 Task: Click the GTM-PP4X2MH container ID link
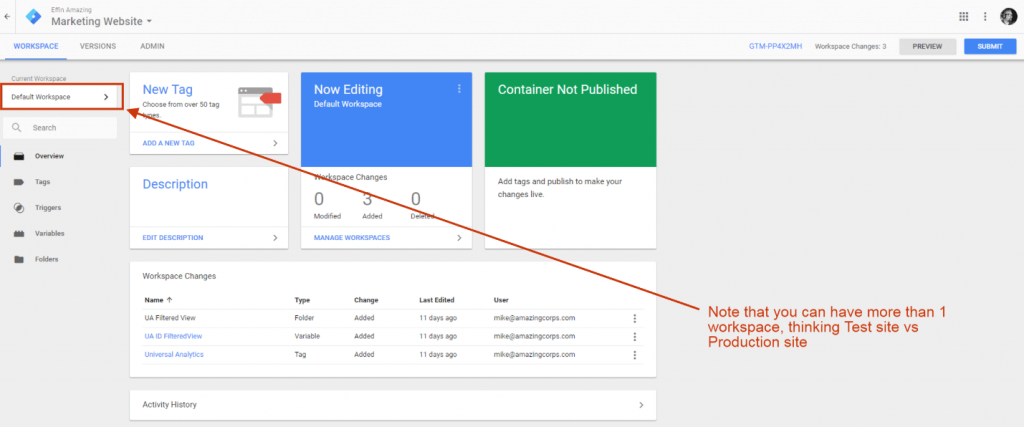[775, 46]
